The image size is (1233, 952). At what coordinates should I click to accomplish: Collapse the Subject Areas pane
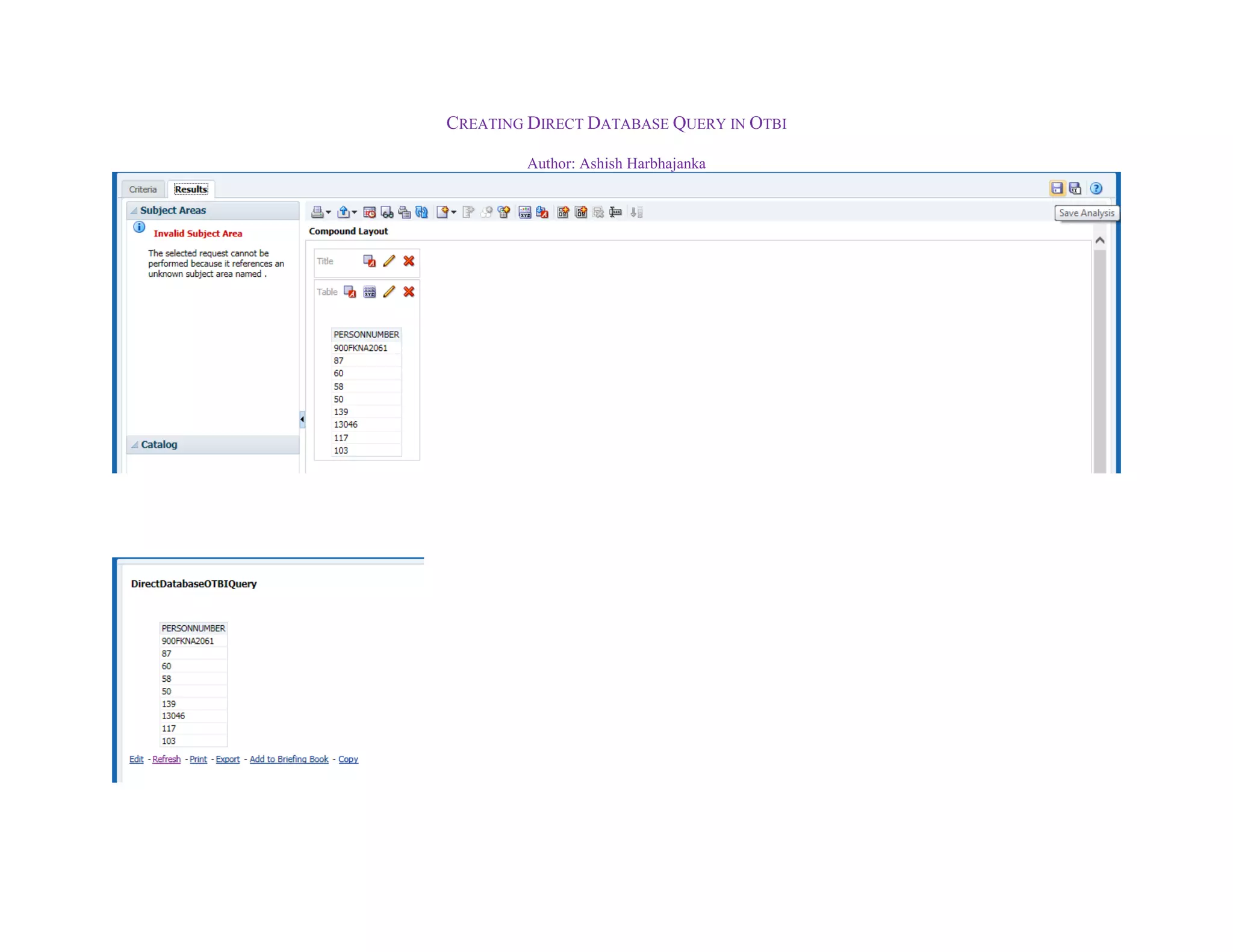(x=134, y=210)
